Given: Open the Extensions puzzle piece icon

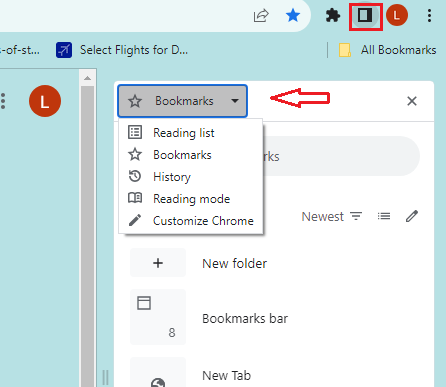Looking at the screenshot, I should (x=333, y=15).
